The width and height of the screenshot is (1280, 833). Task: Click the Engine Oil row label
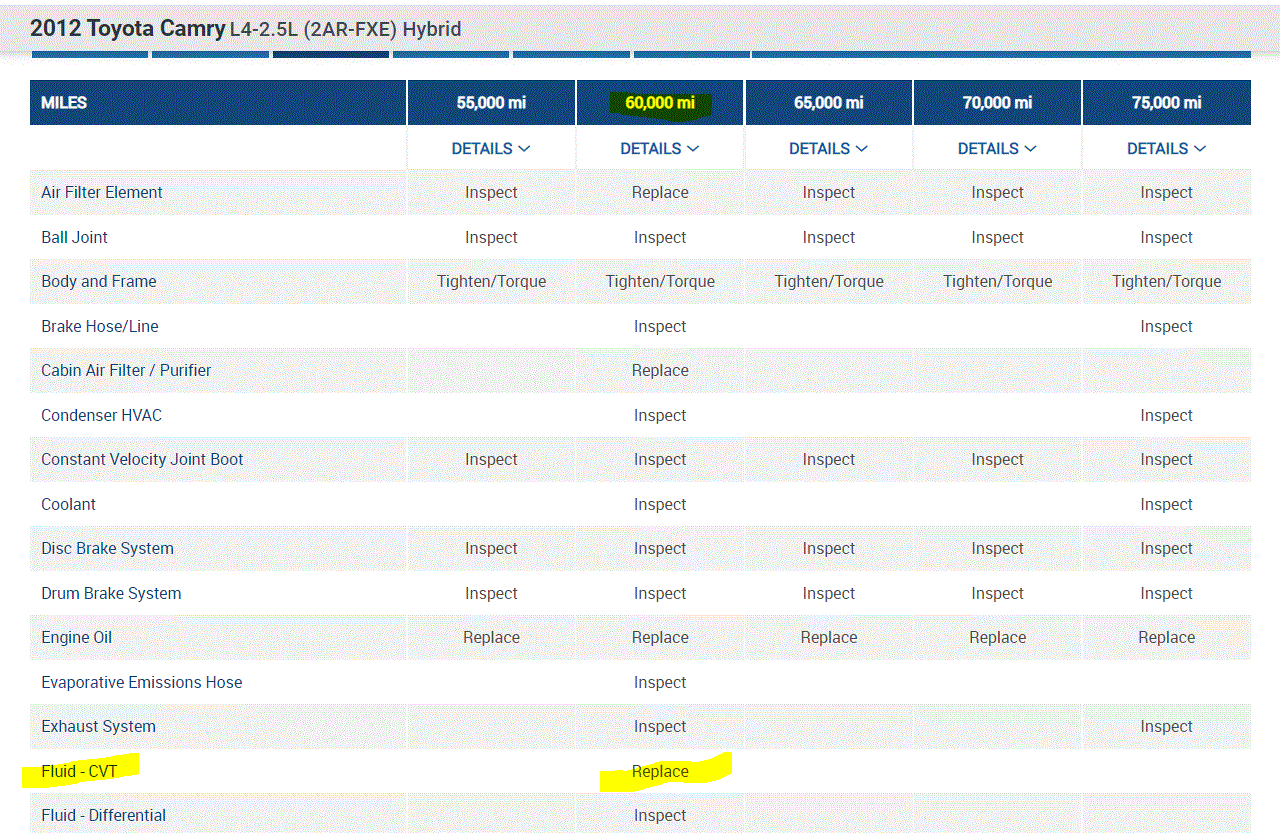(x=77, y=637)
